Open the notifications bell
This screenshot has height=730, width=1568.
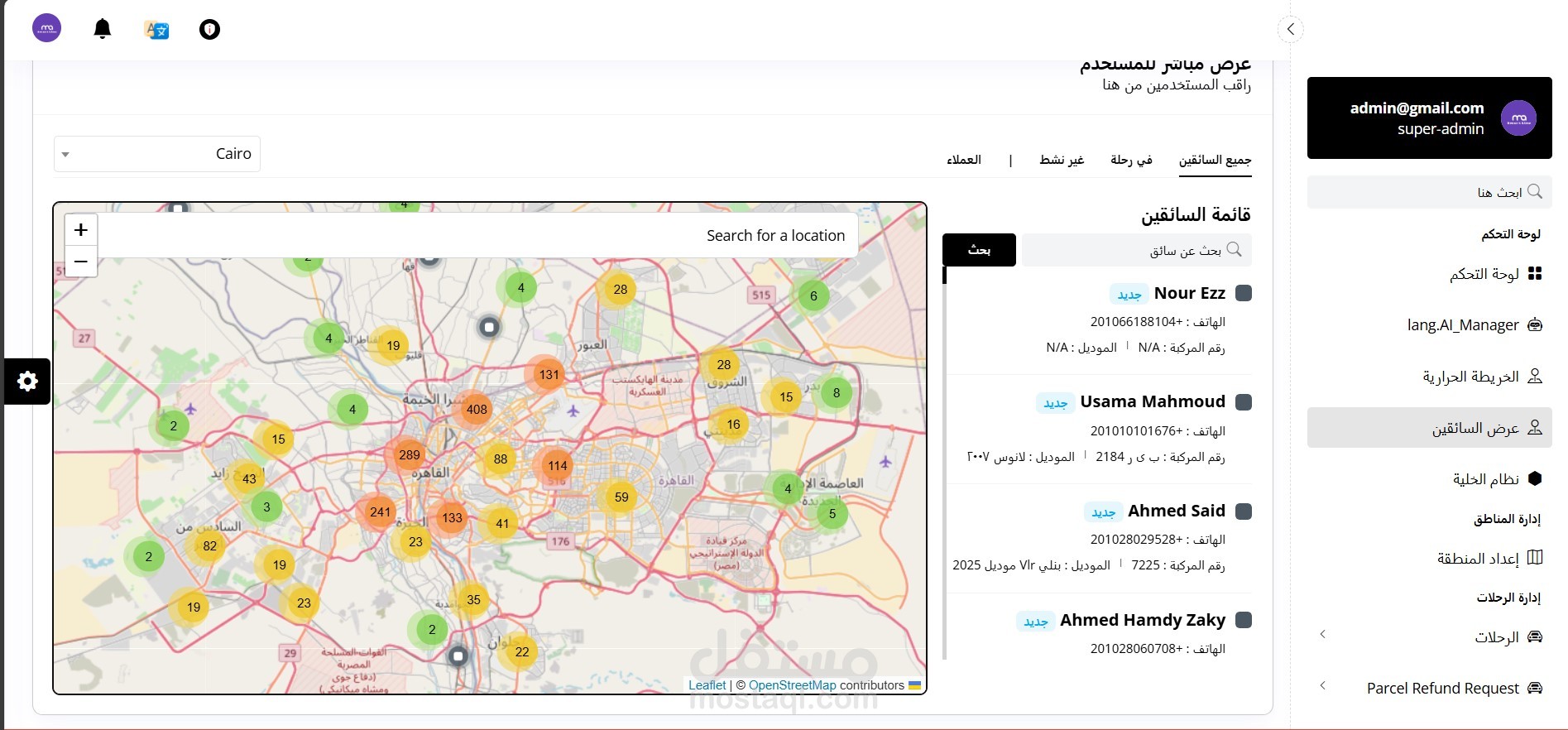tap(103, 29)
